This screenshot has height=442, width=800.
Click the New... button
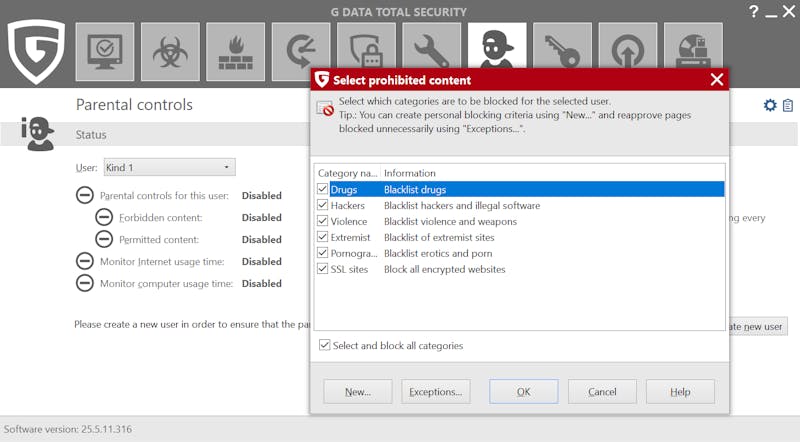coord(358,391)
